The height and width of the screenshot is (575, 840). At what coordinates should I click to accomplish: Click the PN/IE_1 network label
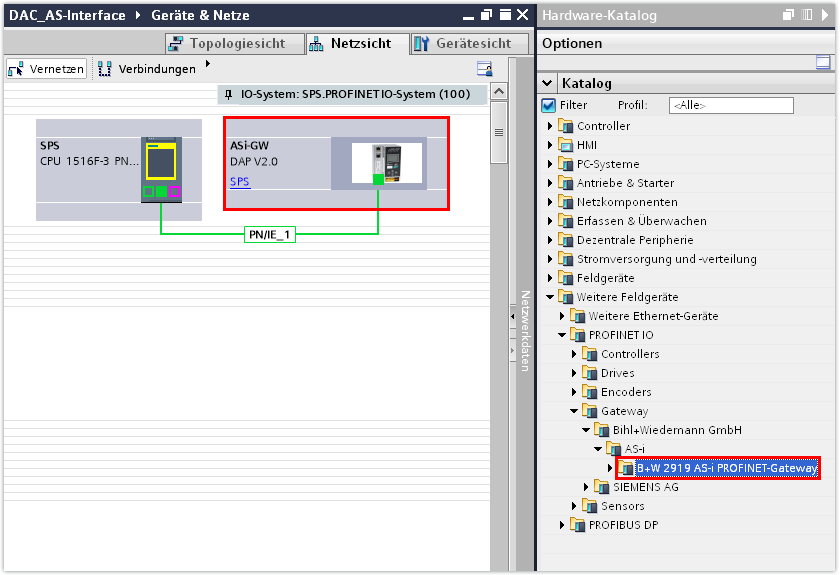click(270, 234)
